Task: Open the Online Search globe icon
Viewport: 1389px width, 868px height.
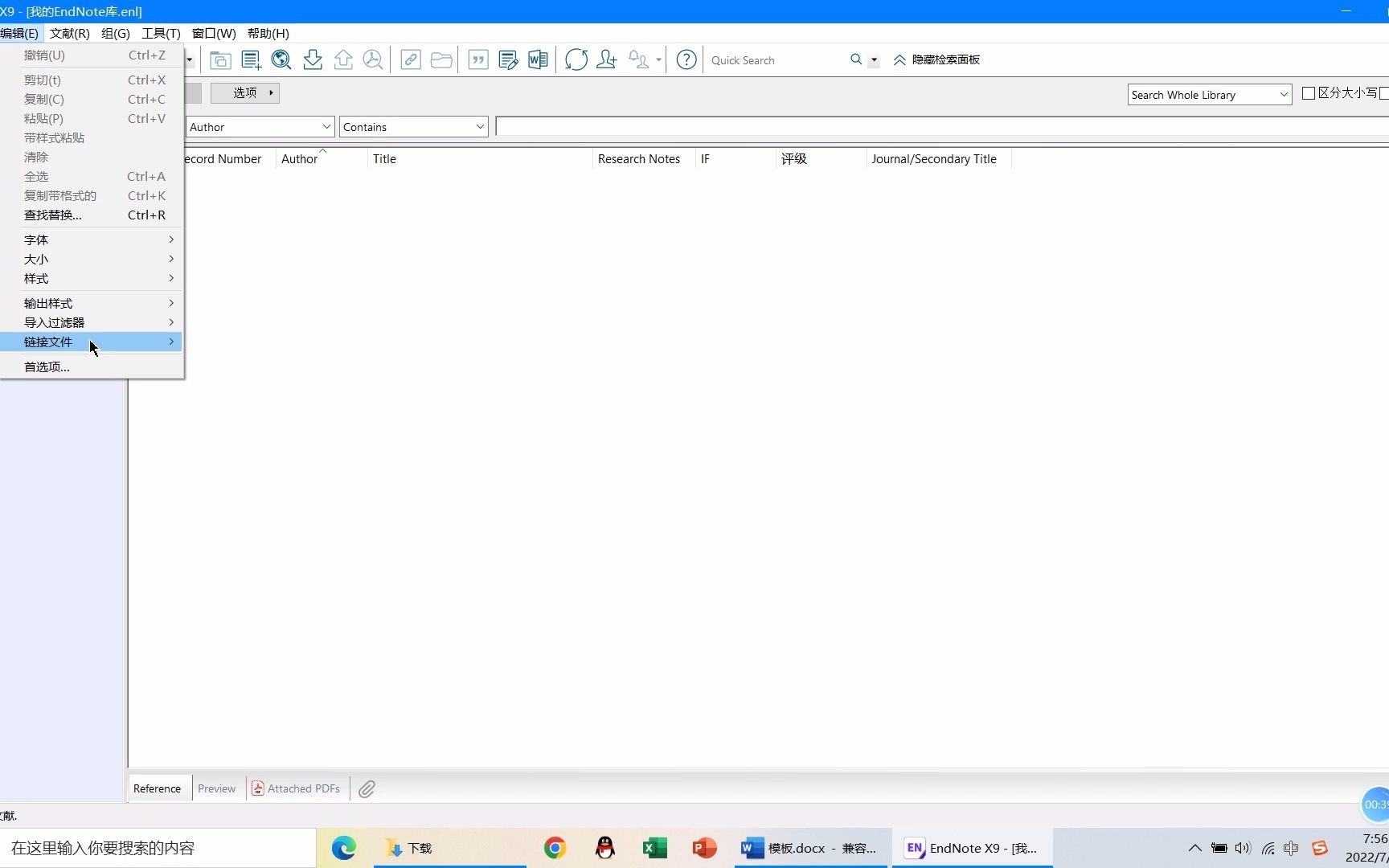Action: 281,59
